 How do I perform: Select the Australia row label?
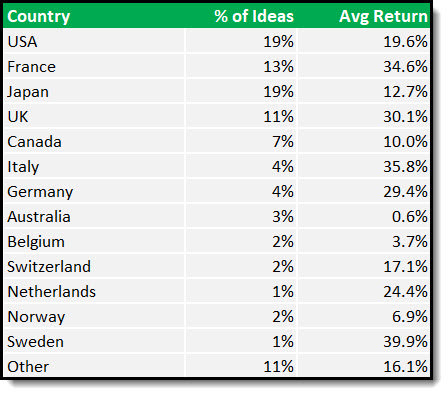pos(94,216)
